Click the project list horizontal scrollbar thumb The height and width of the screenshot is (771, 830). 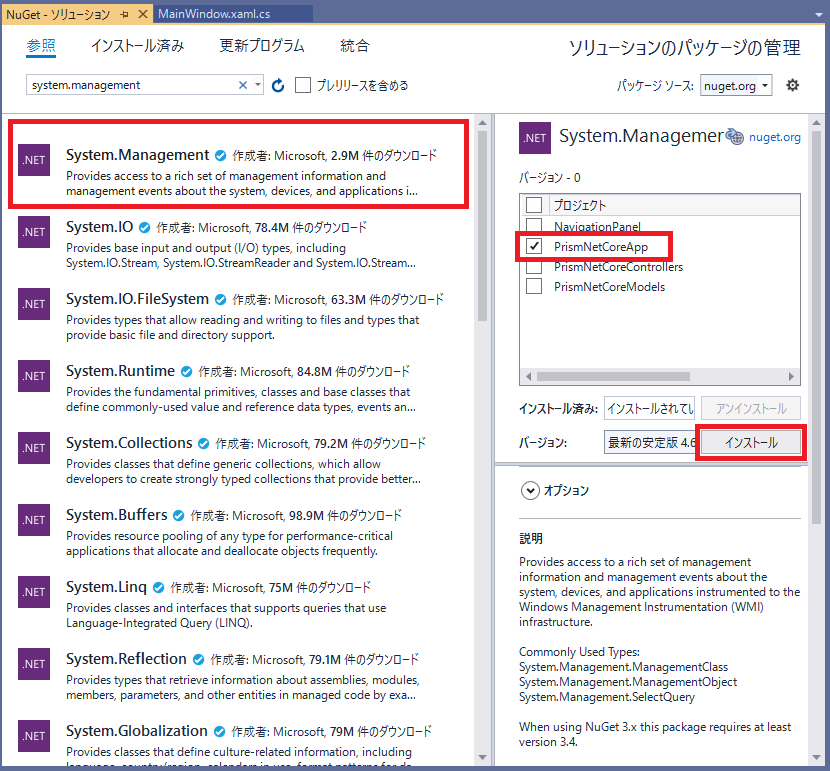coord(614,376)
